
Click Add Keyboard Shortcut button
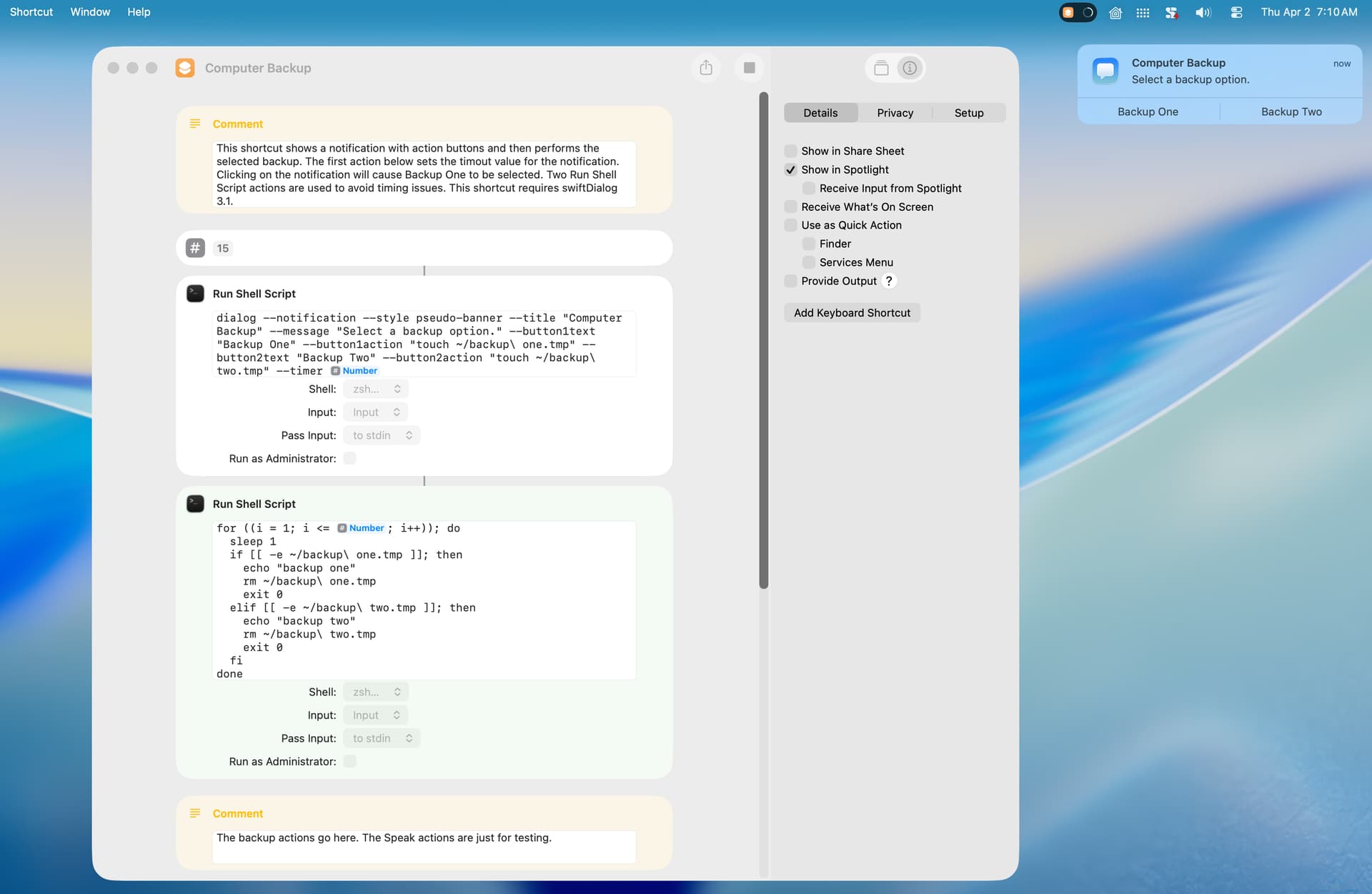click(x=852, y=313)
